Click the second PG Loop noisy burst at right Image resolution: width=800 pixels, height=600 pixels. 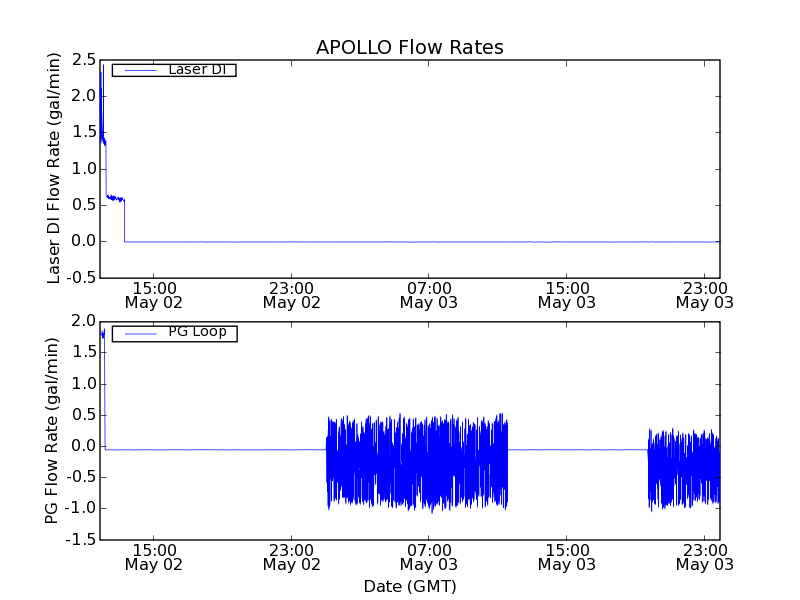coord(684,468)
